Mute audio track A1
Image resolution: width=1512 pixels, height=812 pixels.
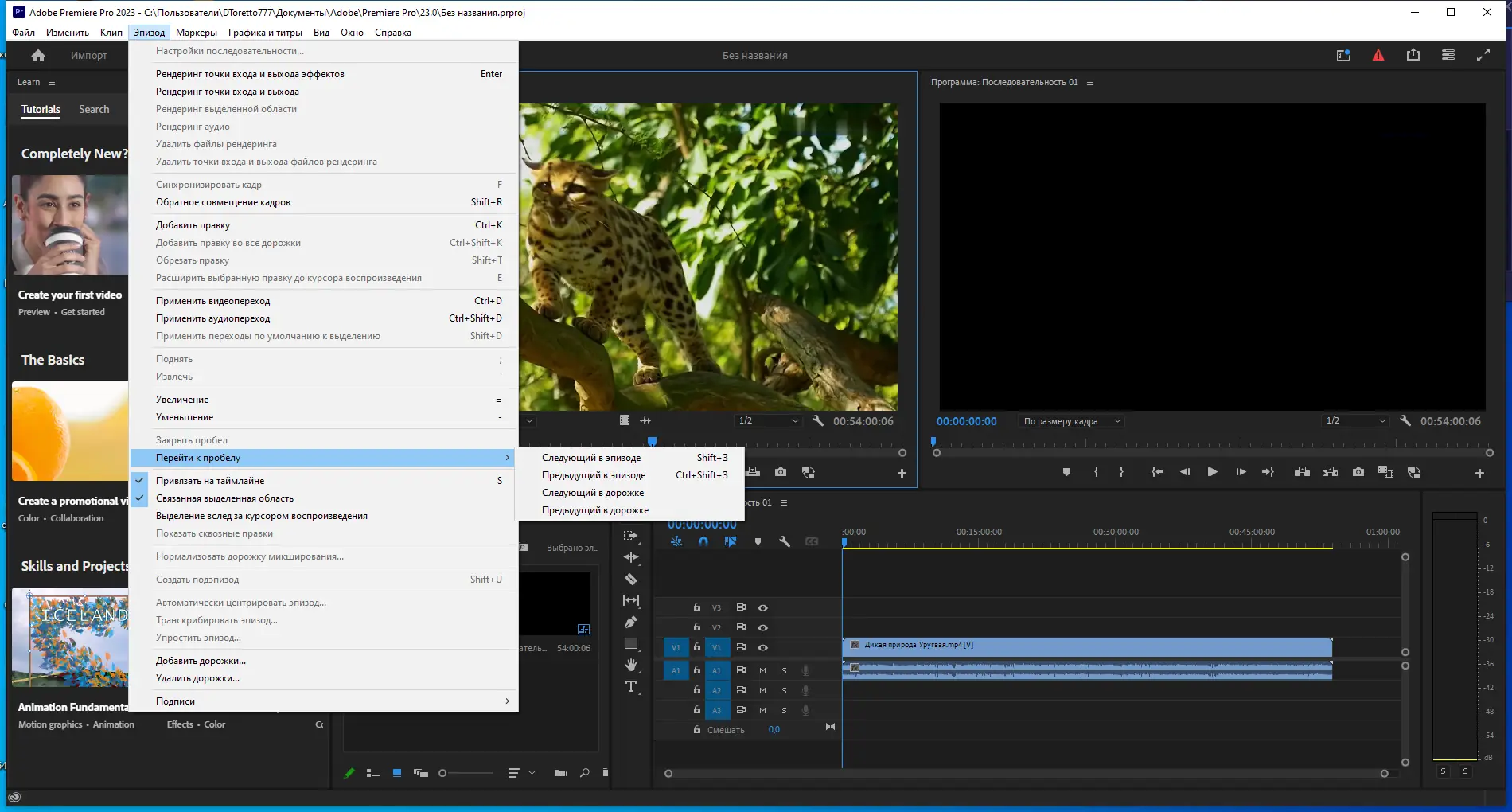[x=762, y=670]
